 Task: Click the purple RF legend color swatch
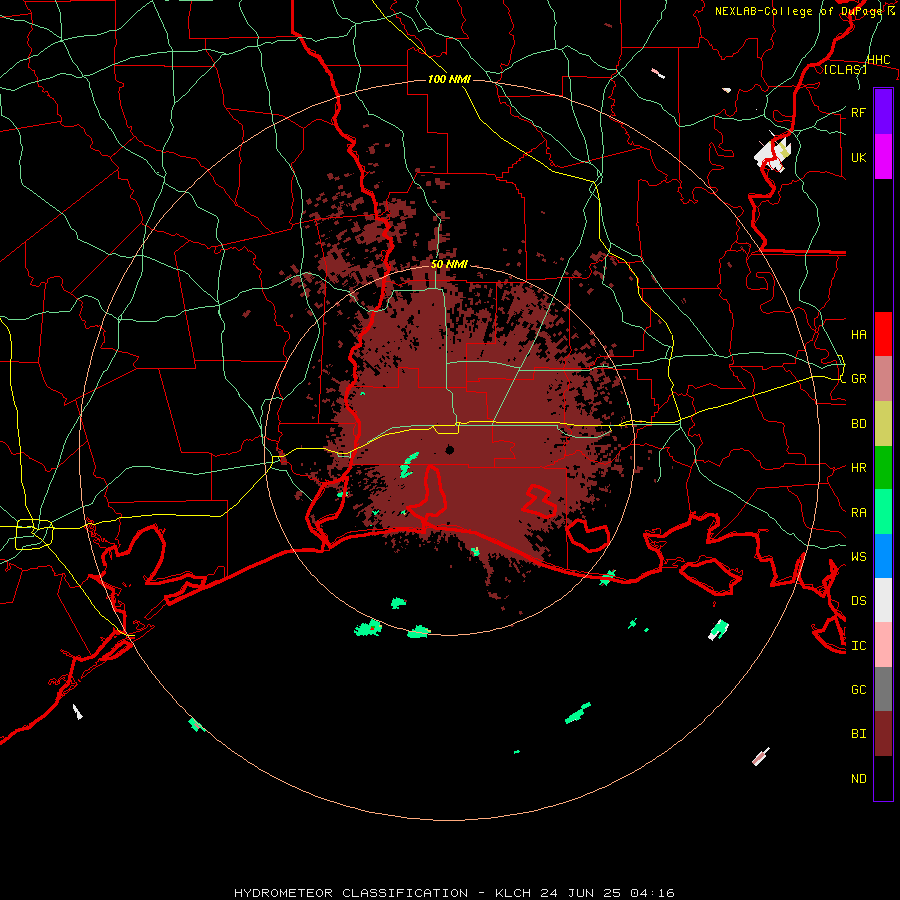click(883, 111)
